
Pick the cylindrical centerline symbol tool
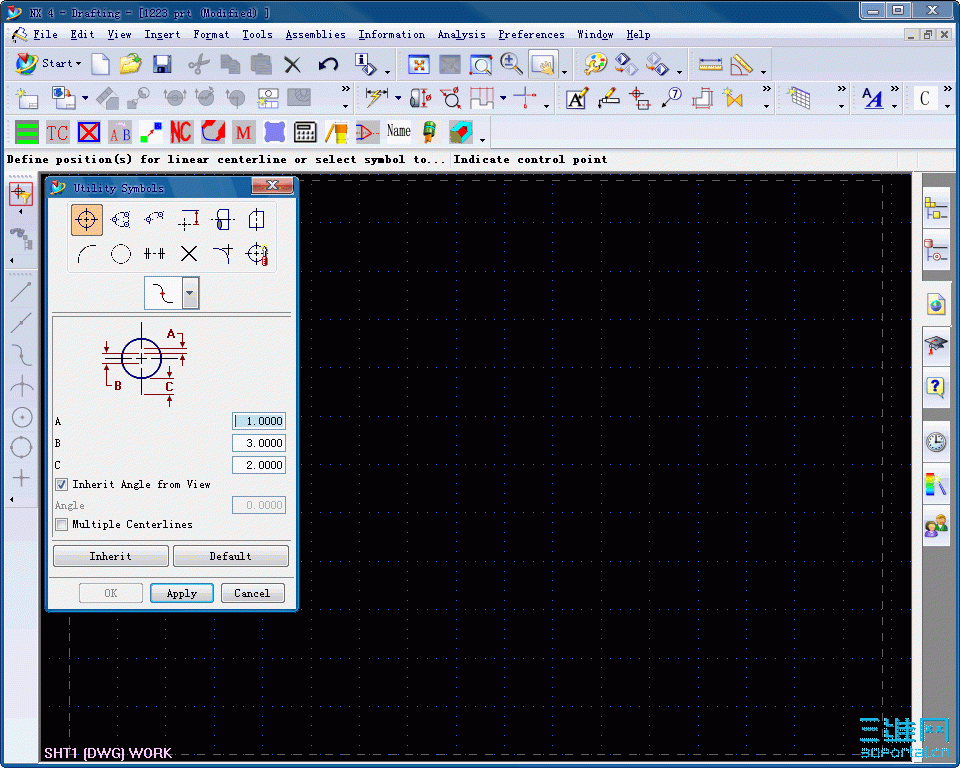click(255, 219)
